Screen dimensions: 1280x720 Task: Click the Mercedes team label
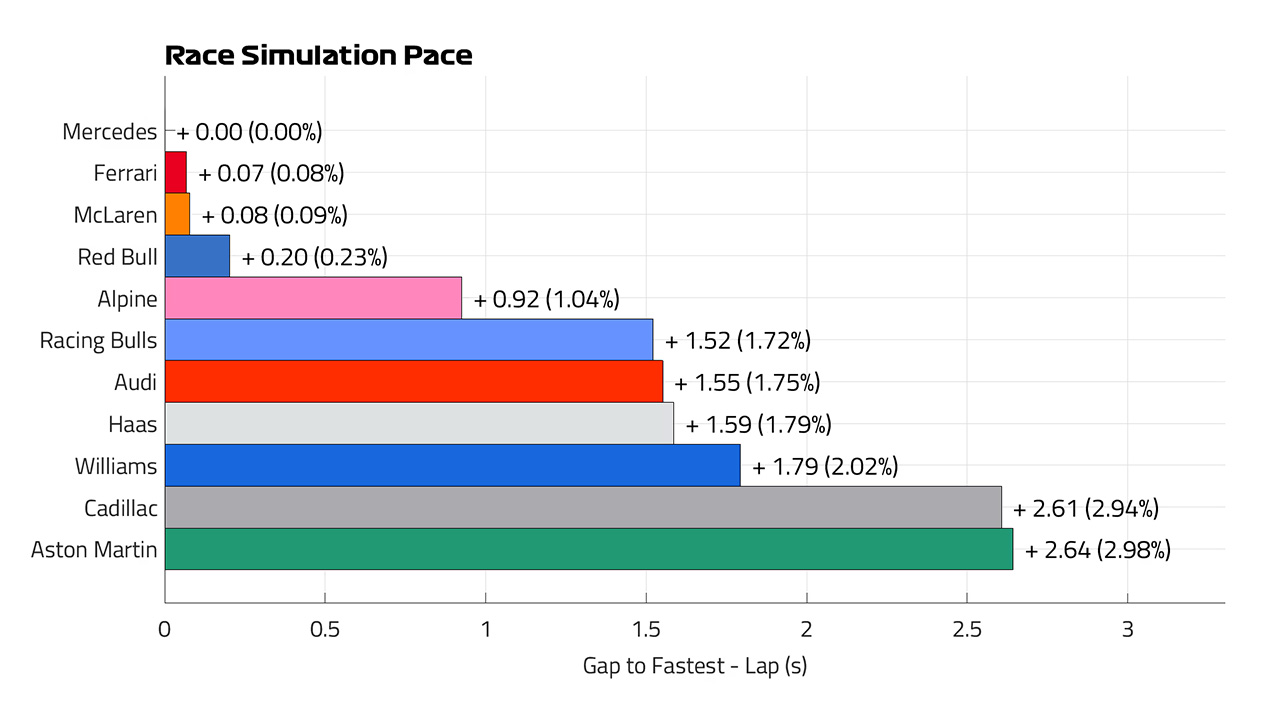pyautogui.click(x=110, y=132)
